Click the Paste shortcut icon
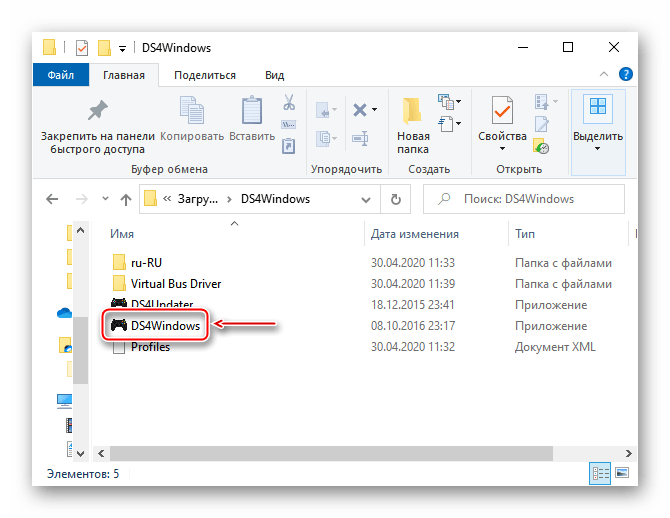 coord(289,146)
